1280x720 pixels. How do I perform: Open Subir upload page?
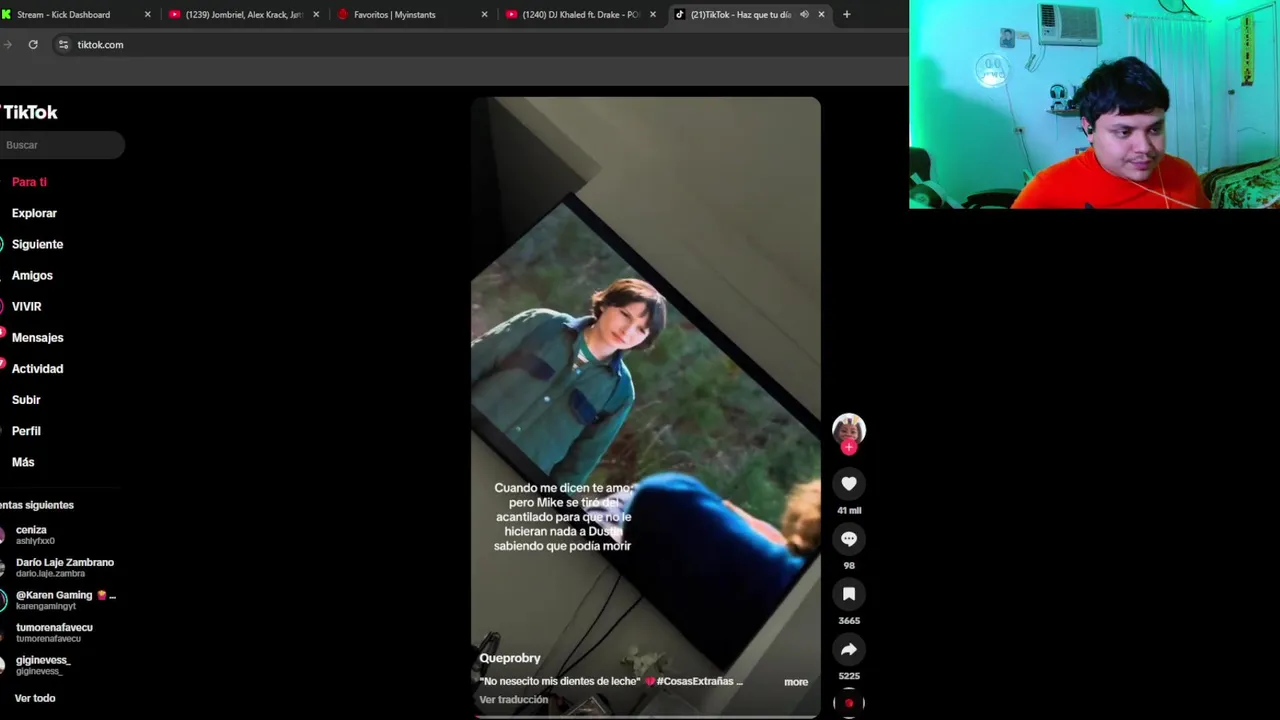(x=26, y=400)
